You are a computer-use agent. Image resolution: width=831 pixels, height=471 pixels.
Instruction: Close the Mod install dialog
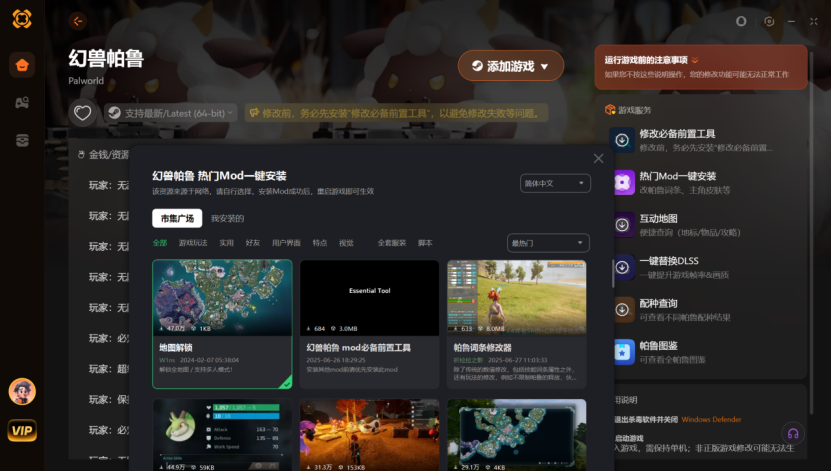coord(598,158)
